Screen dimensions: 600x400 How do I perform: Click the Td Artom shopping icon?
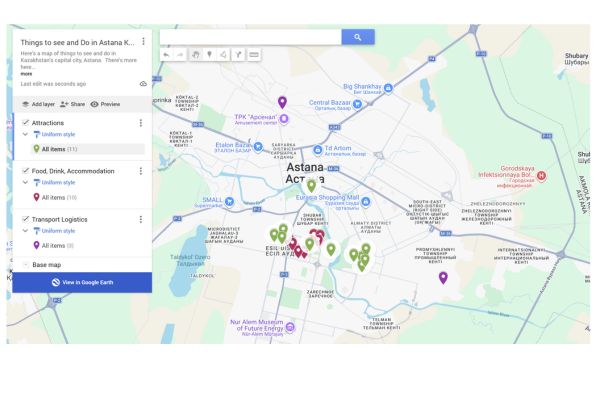pos(318,150)
